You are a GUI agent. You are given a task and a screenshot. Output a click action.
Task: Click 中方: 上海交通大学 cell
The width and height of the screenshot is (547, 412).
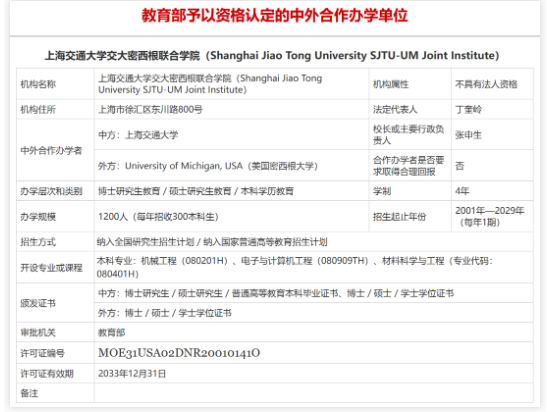231,135
